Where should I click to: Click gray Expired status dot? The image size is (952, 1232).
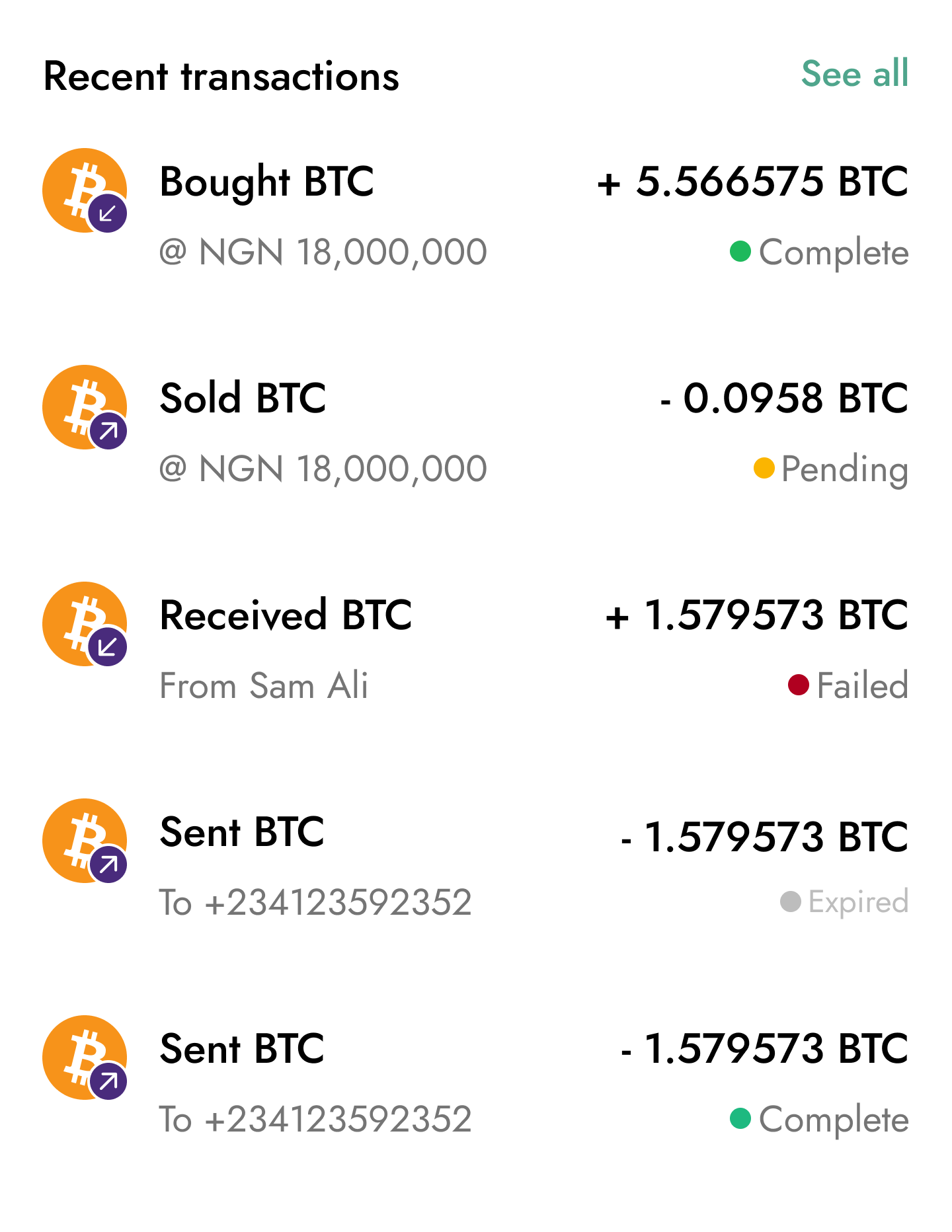click(x=791, y=902)
